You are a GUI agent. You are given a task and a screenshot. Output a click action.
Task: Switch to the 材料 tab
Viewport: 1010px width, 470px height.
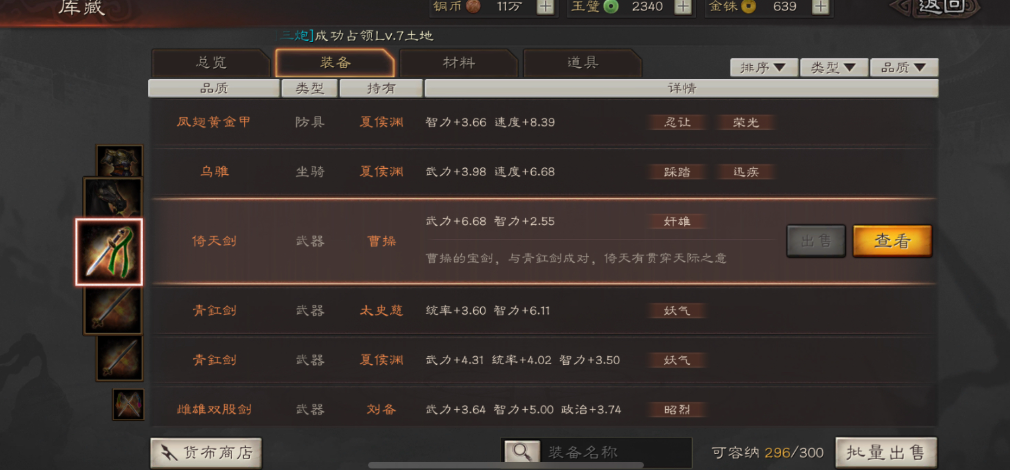click(x=459, y=63)
